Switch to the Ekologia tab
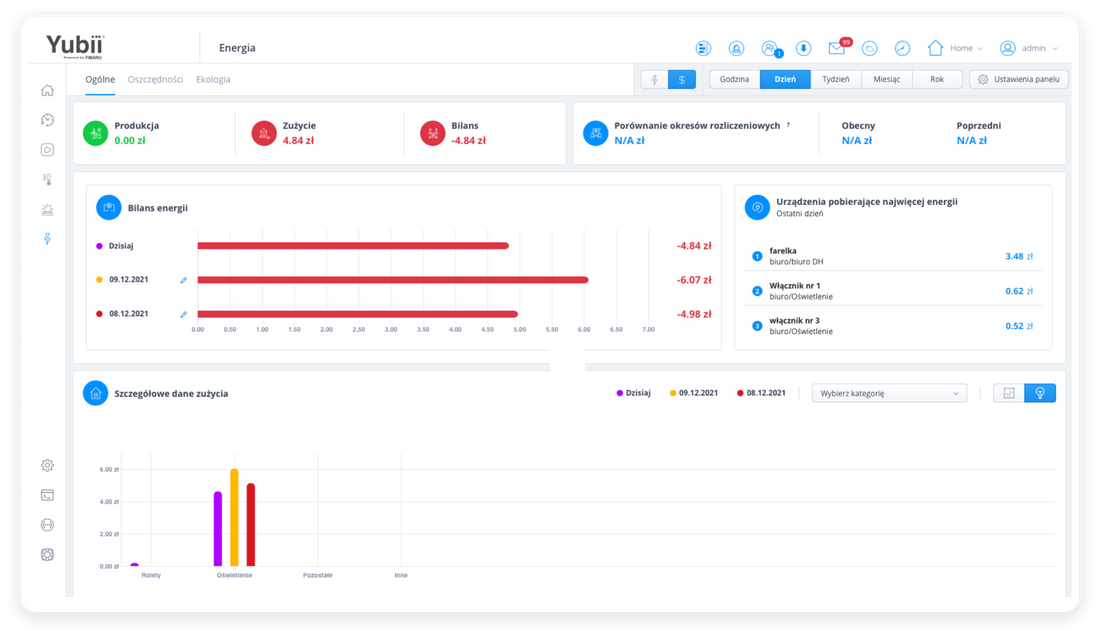This screenshot has width=1100, height=637. point(213,79)
